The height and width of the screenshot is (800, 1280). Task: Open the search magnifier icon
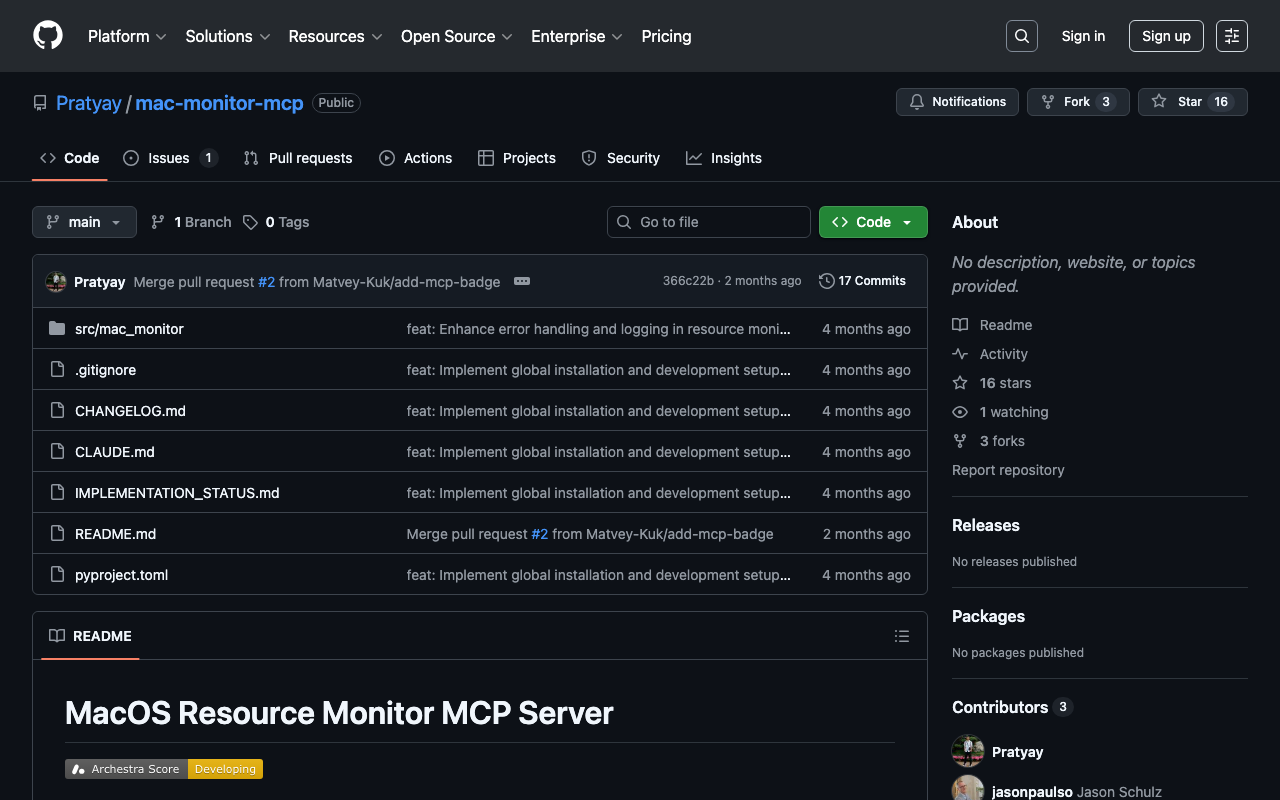point(1021,36)
